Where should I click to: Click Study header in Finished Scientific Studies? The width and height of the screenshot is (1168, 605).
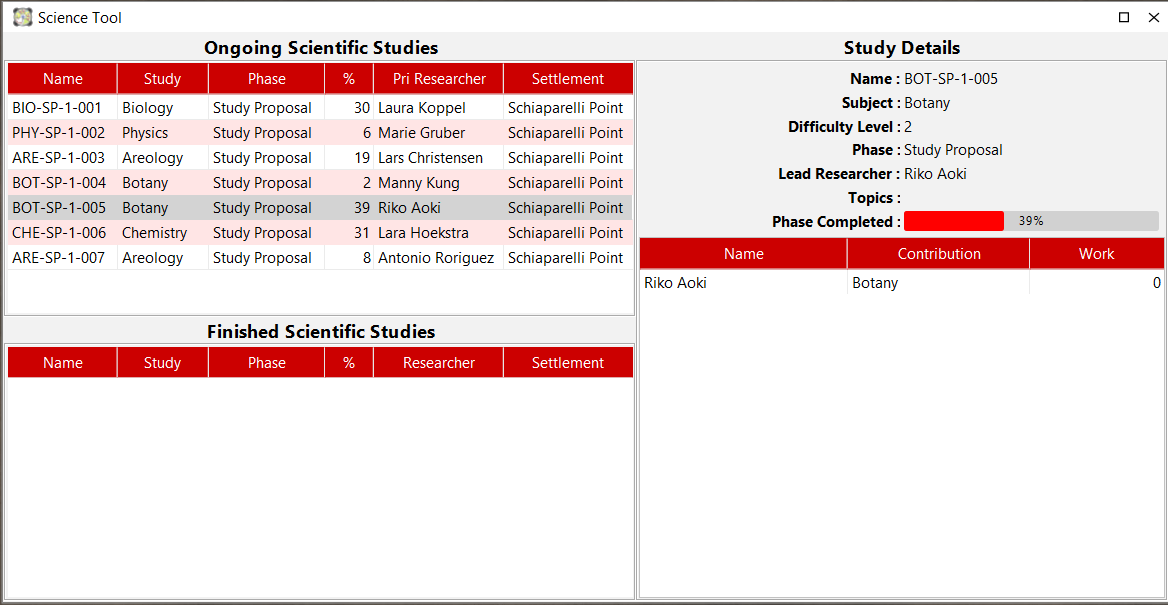point(162,363)
